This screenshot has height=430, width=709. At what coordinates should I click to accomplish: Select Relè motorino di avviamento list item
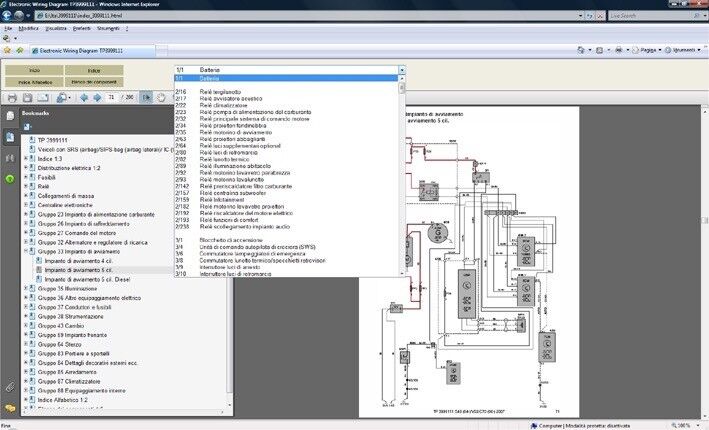click(x=237, y=132)
